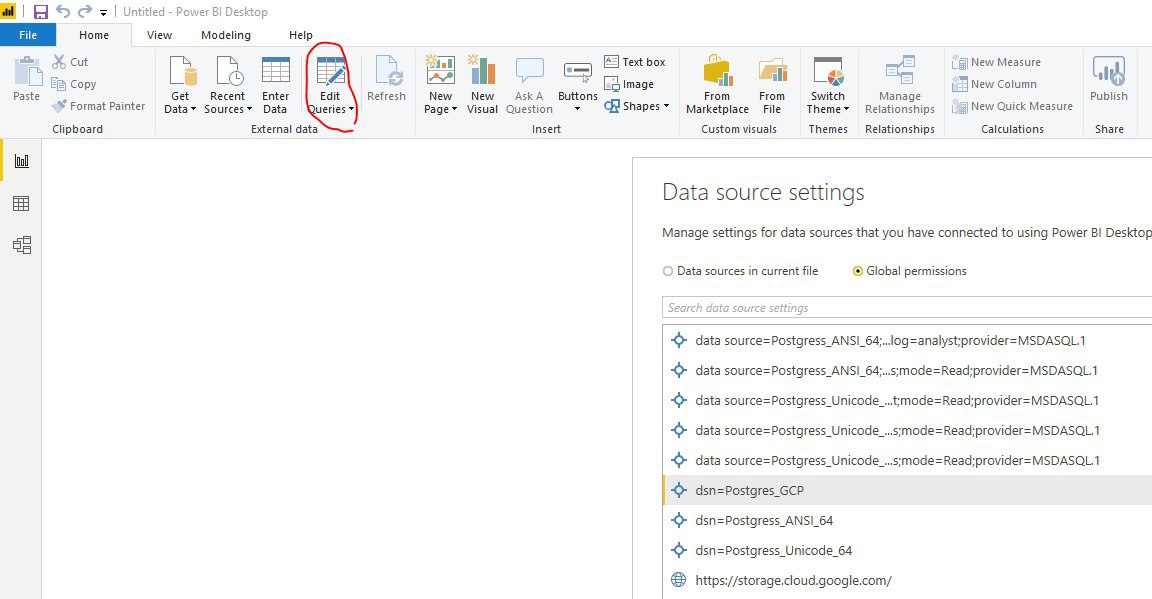
Task: Click the New Page icon
Action: [x=440, y=71]
